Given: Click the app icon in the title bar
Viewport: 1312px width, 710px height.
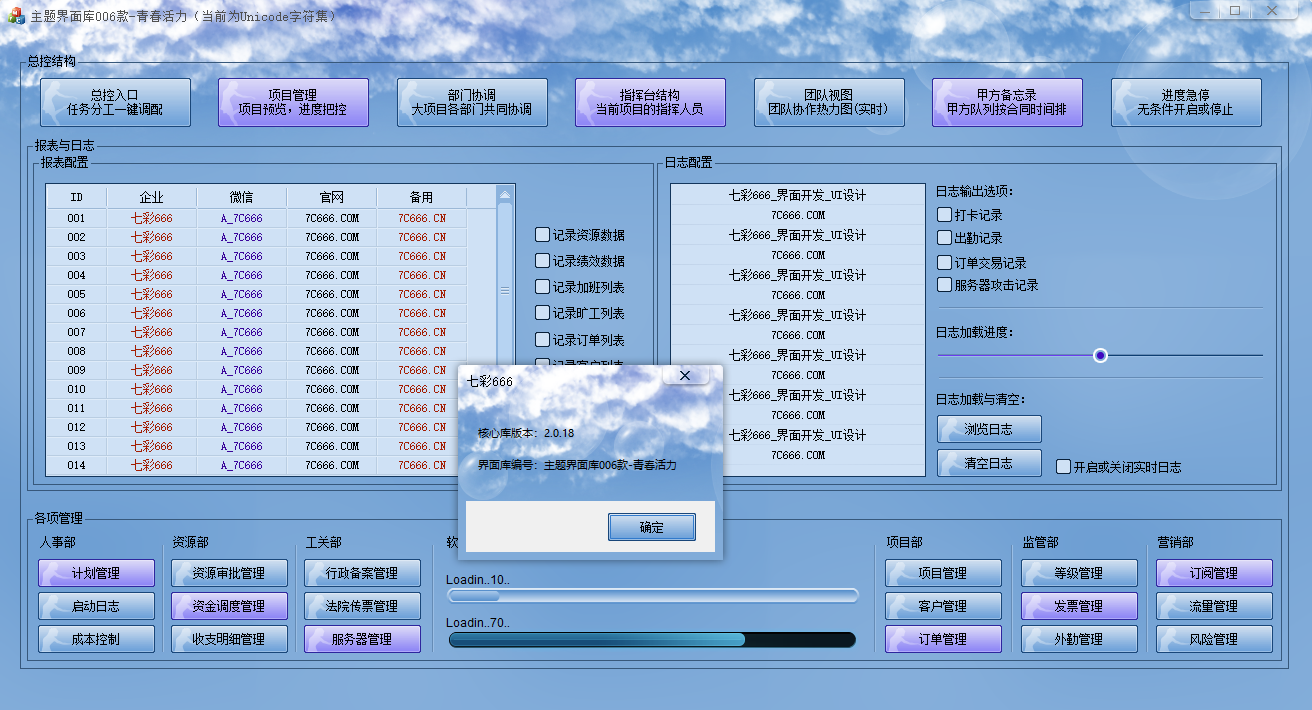Looking at the screenshot, I should (16, 16).
